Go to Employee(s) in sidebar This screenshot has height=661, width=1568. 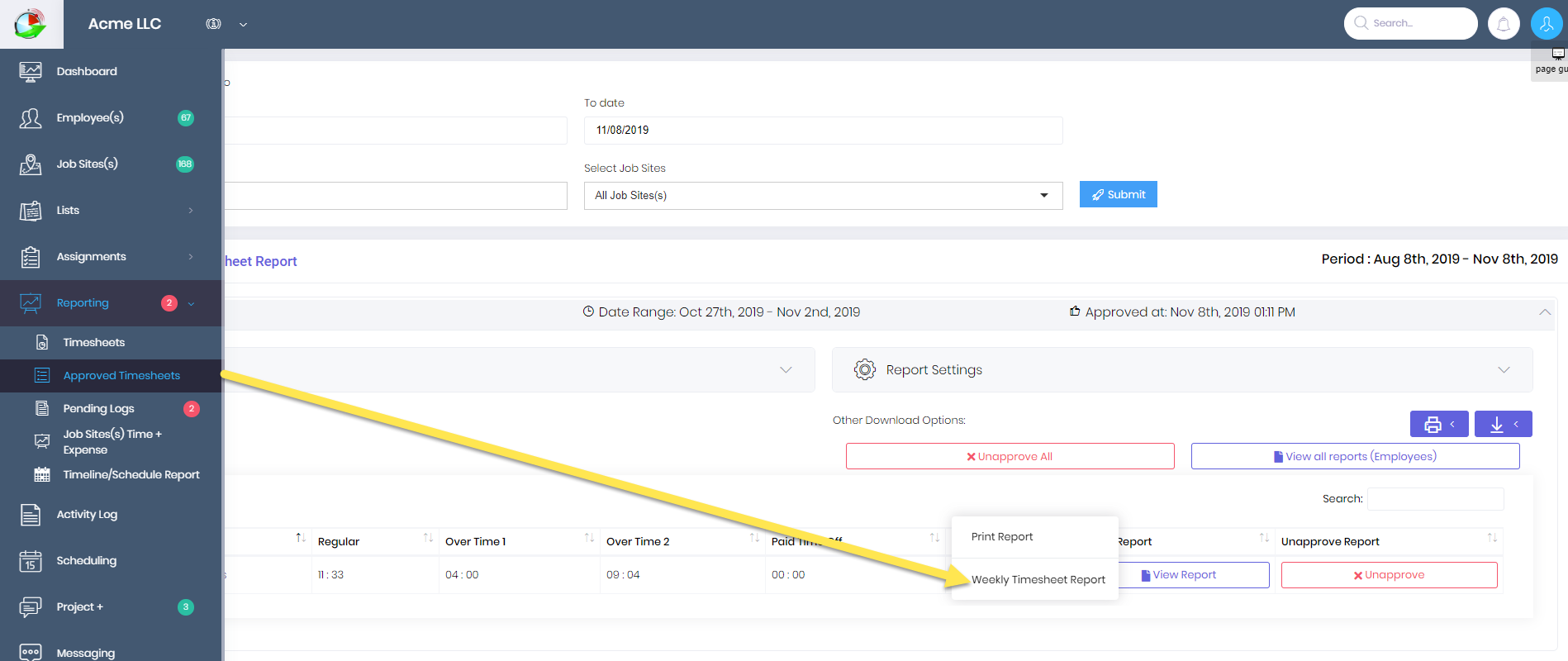90,117
